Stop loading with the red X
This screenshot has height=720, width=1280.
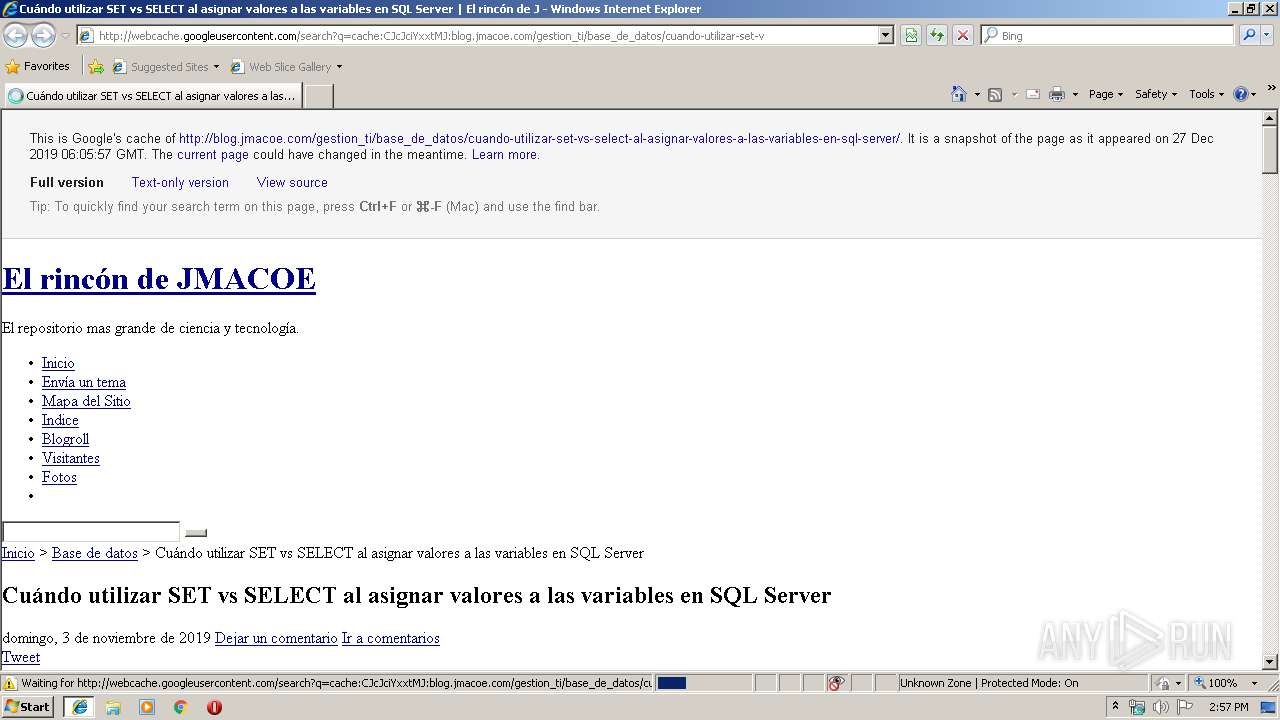[963, 35]
